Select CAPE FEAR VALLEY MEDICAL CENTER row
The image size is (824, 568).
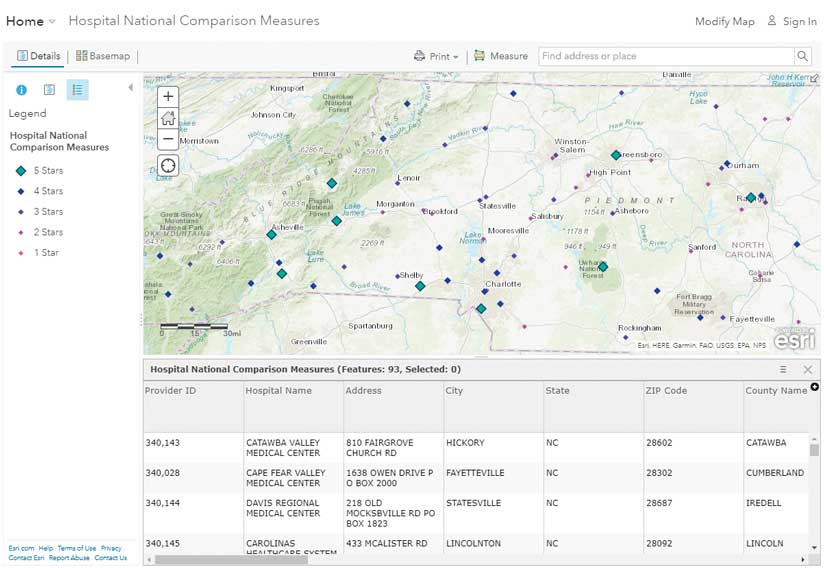click(476, 478)
